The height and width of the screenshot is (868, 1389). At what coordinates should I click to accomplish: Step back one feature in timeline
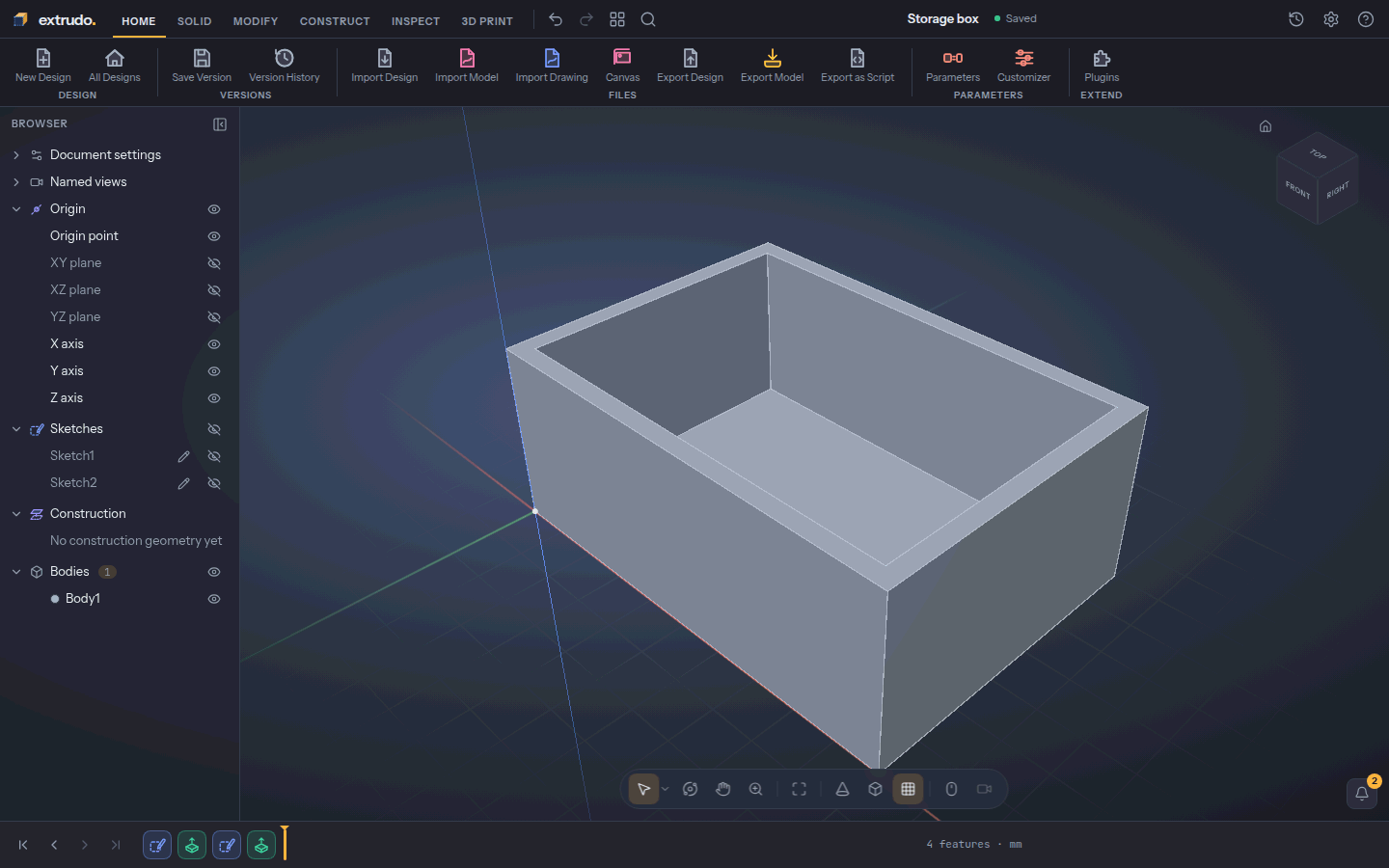pos(54,845)
